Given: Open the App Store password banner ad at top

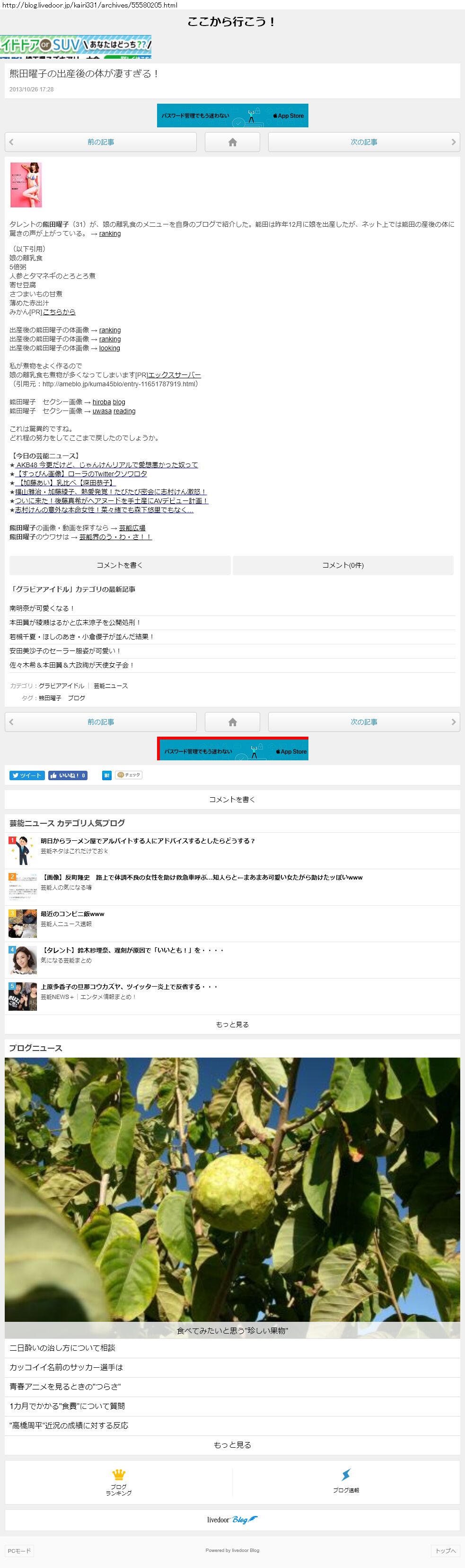Looking at the screenshot, I should pyautogui.click(x=232, y=116).
